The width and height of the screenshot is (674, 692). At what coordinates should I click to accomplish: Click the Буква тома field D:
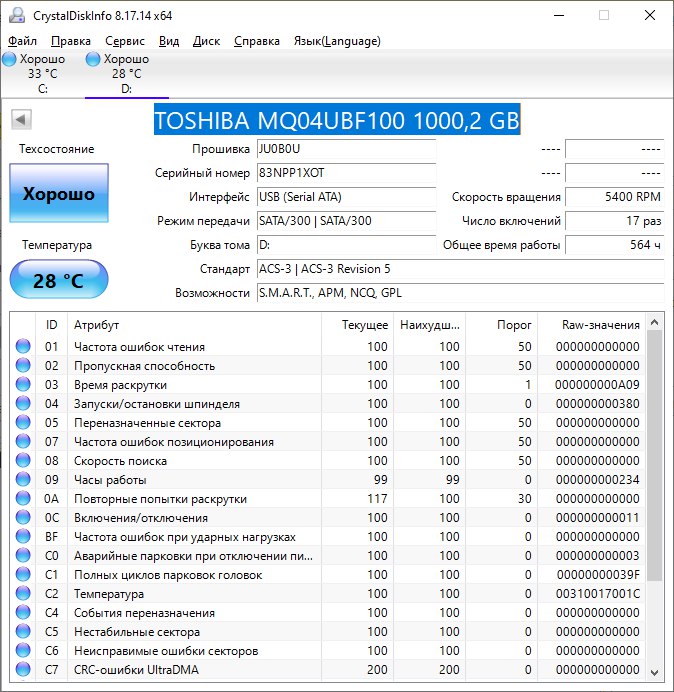346,244
